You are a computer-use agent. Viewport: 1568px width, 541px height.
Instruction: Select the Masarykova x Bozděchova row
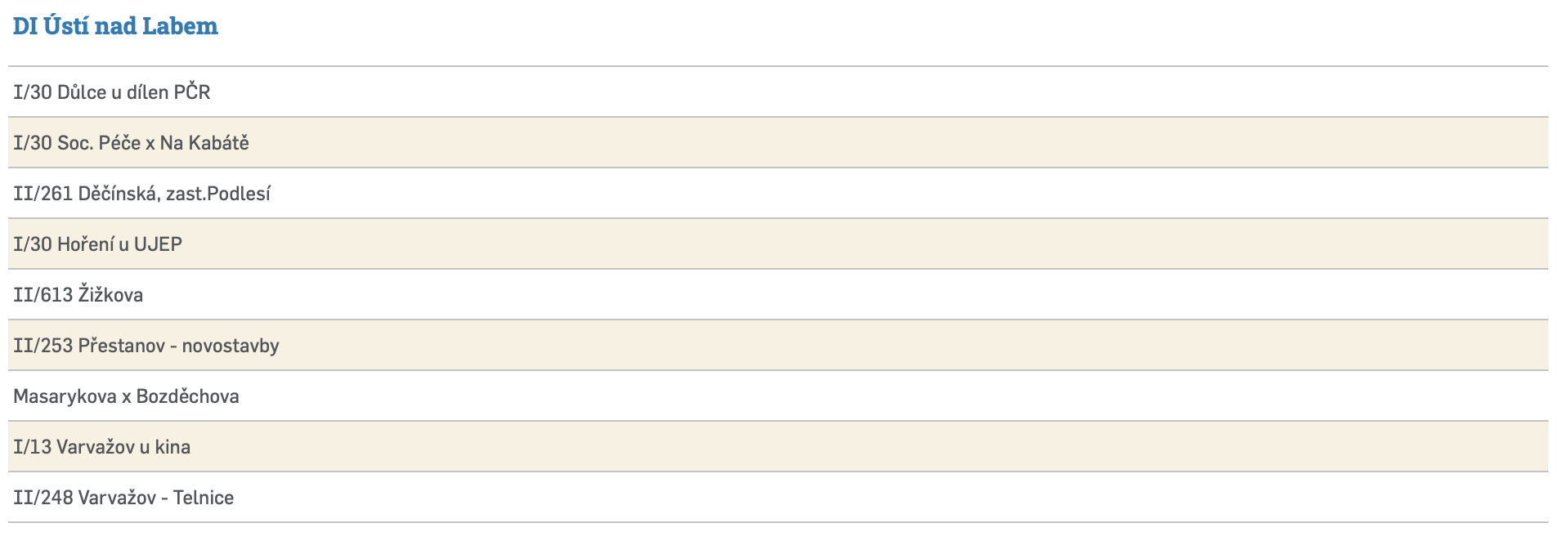(126, 396)
